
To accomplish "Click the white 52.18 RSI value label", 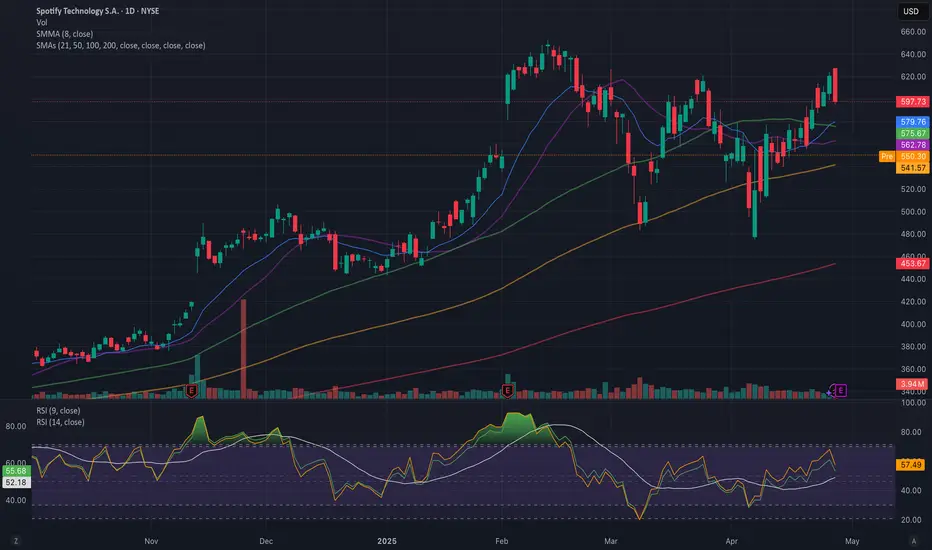I will pos(15,482).
